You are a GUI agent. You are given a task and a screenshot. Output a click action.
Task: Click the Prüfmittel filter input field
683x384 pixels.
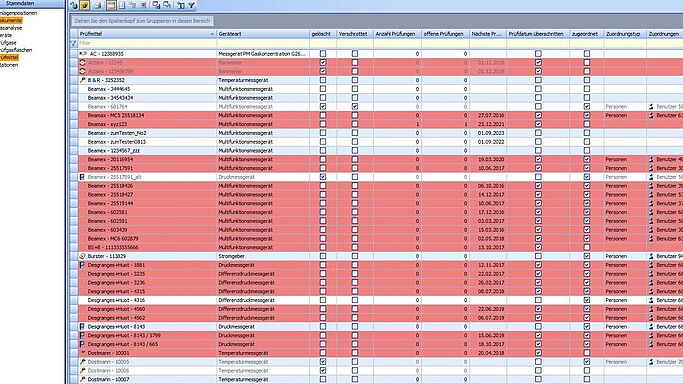click(147, 43)
